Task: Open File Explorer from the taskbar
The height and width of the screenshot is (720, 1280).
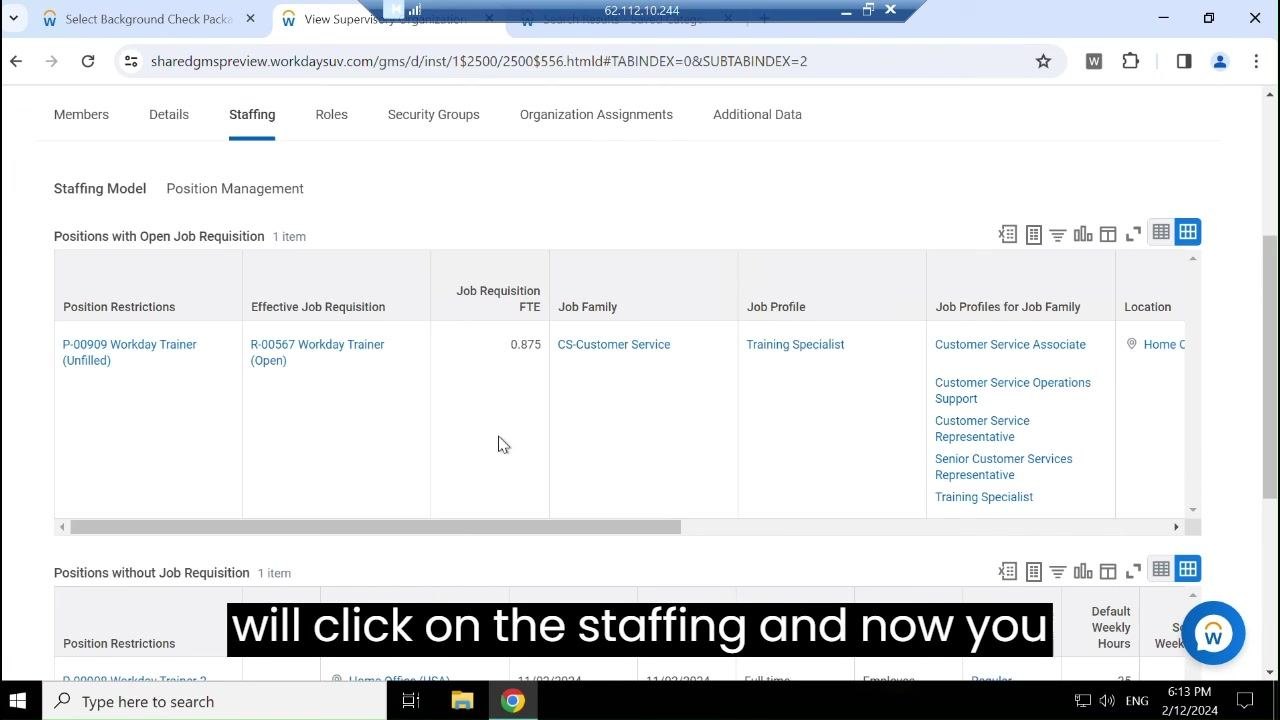Action: point(462,701)
